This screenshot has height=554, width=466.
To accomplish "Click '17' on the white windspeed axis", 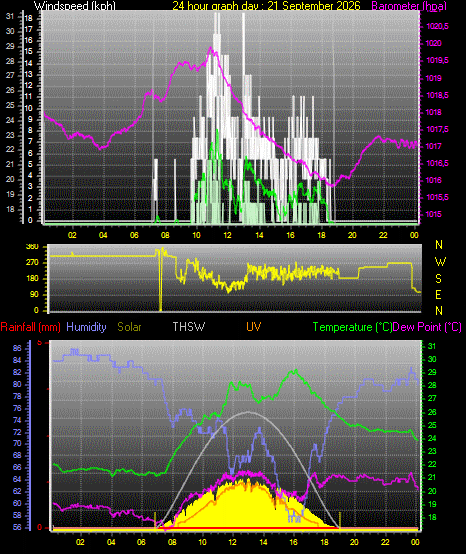I will coord(28,30).
